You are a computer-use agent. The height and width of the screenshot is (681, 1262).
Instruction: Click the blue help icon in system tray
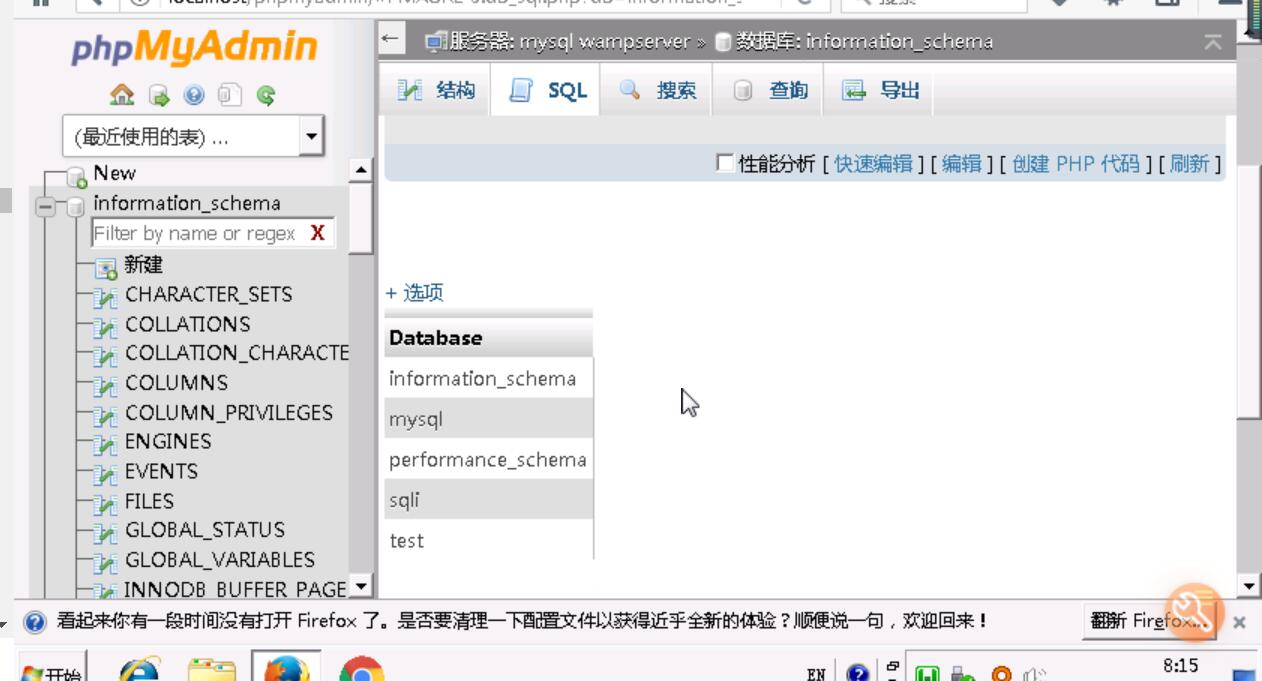click(858, 674)
